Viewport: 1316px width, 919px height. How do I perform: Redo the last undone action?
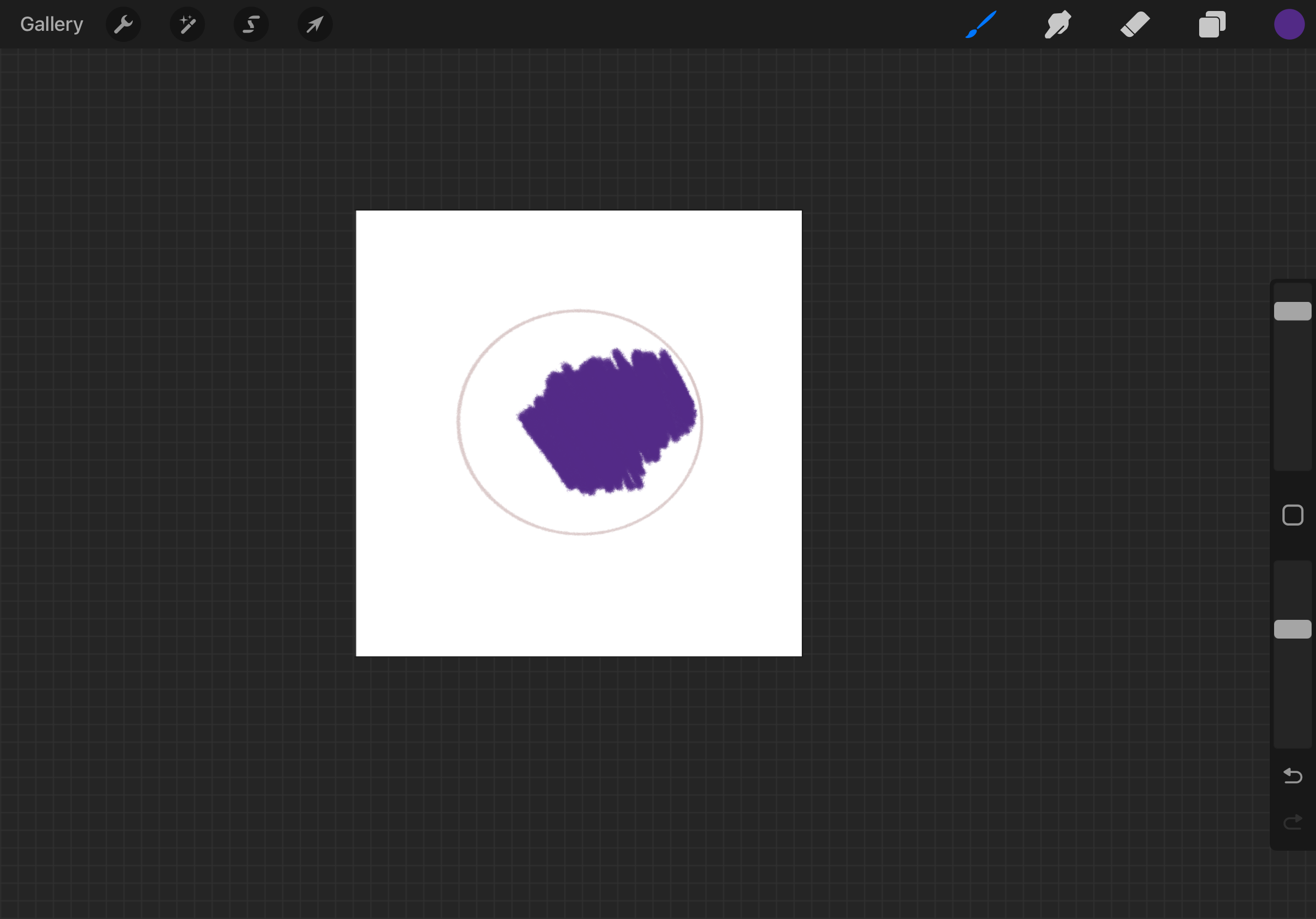(x=1292, y=822)
